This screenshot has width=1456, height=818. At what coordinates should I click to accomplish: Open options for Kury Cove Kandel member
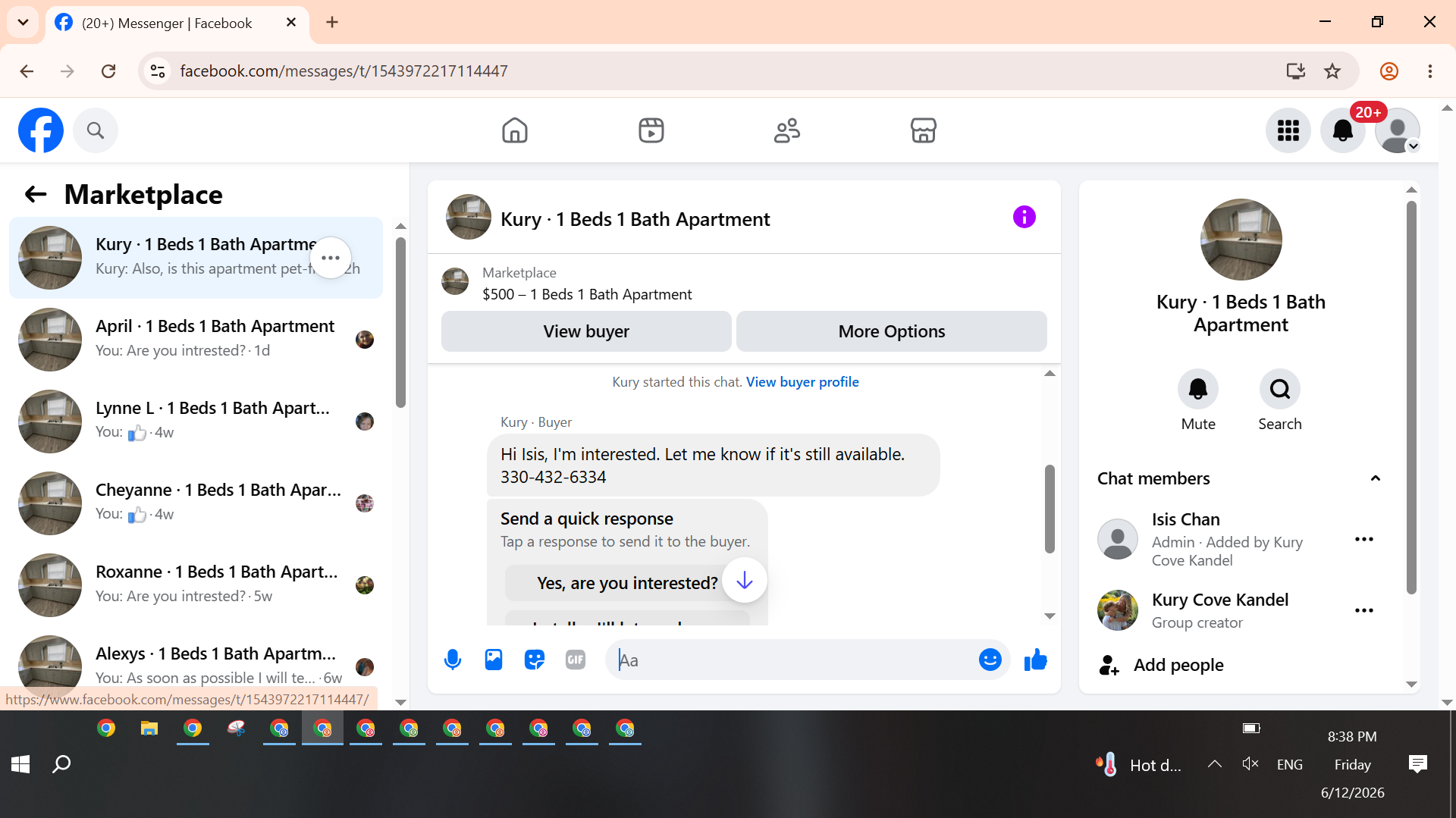click(x=1364, y=610)
